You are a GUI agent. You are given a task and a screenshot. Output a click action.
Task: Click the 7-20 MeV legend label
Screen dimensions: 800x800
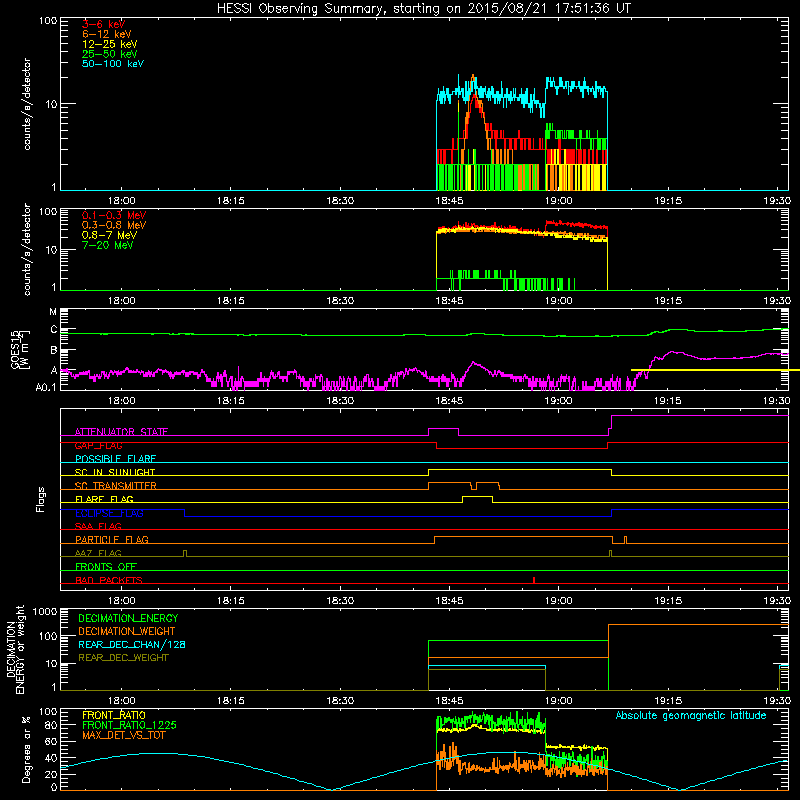[107, 245]
